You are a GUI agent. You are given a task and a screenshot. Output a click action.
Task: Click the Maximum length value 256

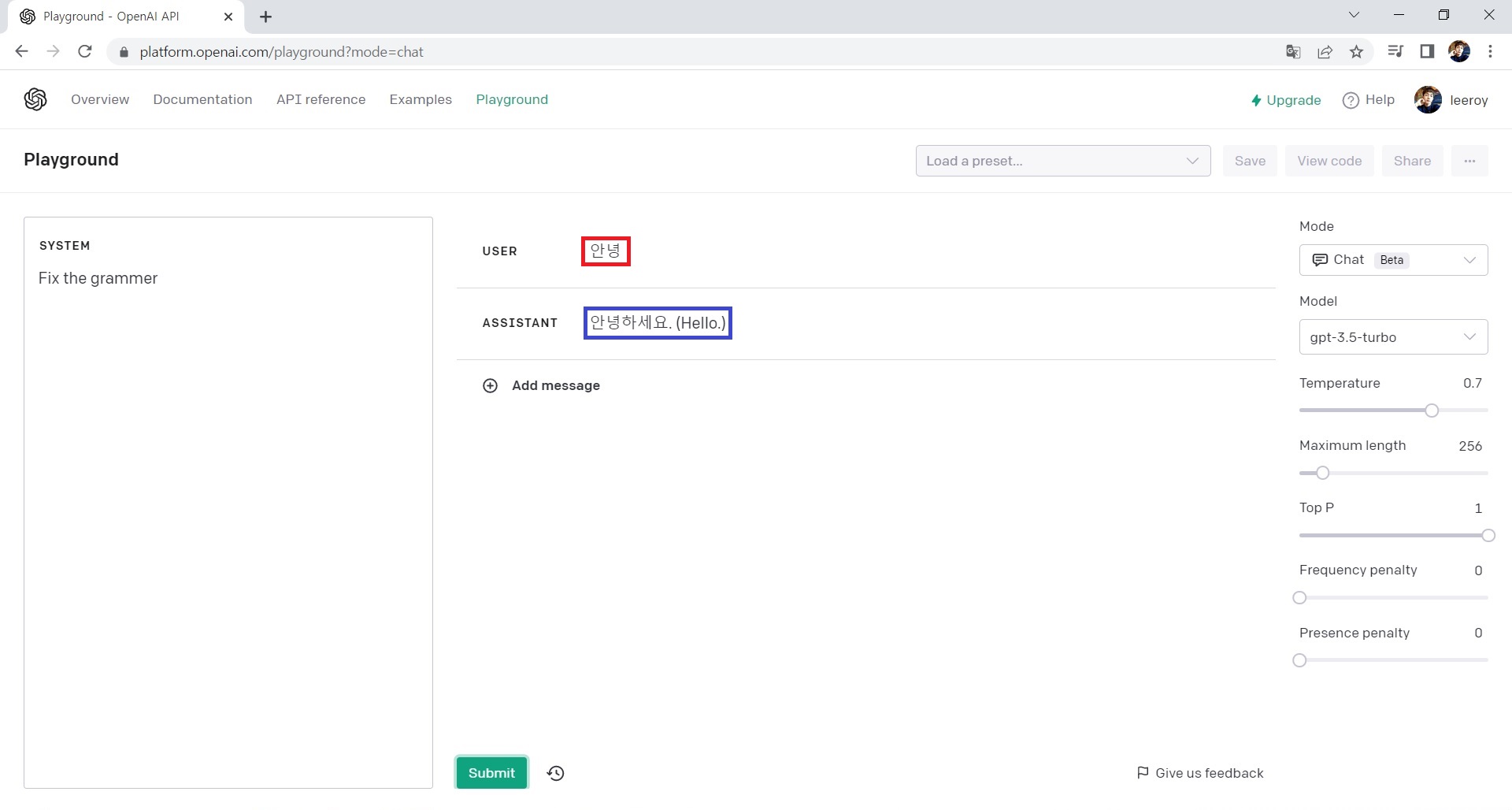pos(1470,446)
